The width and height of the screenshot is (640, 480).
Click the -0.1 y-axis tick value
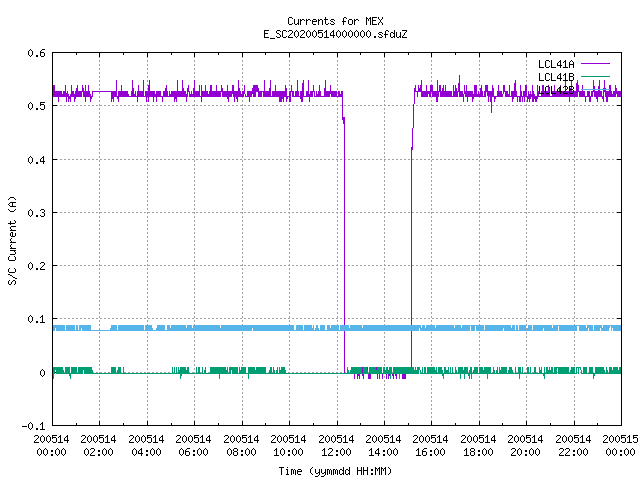pos(33,426)
